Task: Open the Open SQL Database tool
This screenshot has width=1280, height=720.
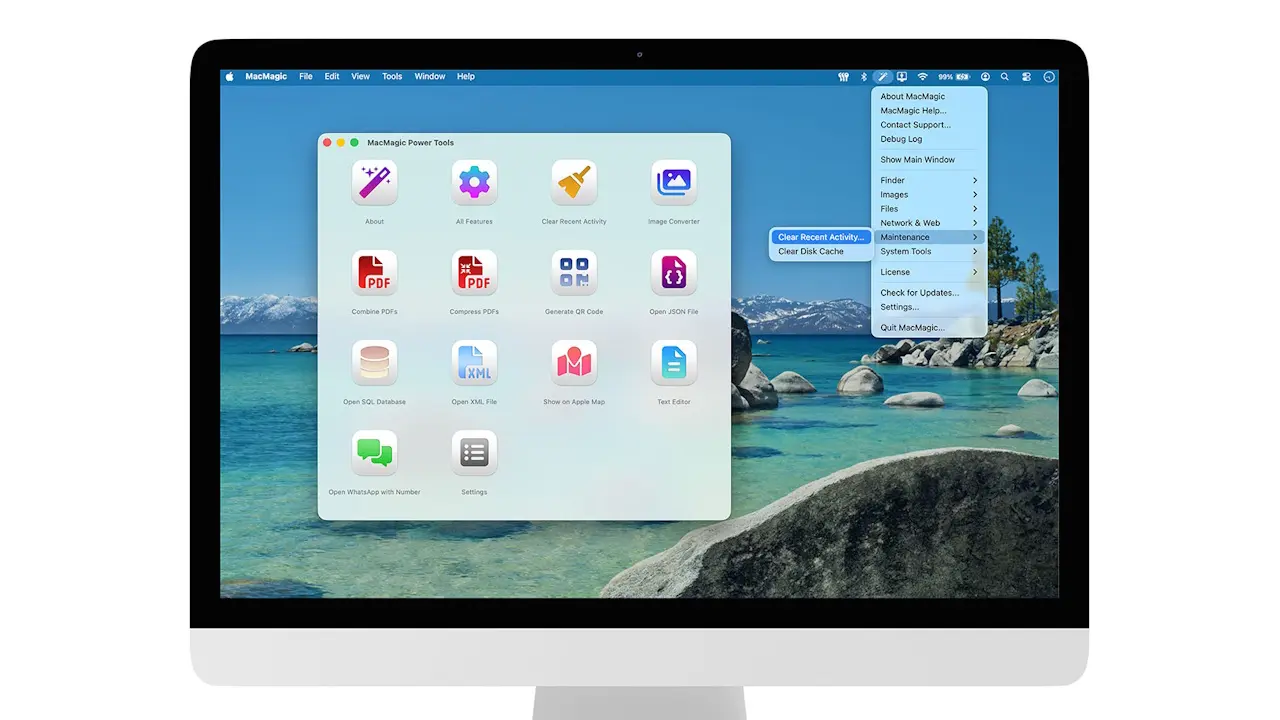Action: [x=374, y=363]
